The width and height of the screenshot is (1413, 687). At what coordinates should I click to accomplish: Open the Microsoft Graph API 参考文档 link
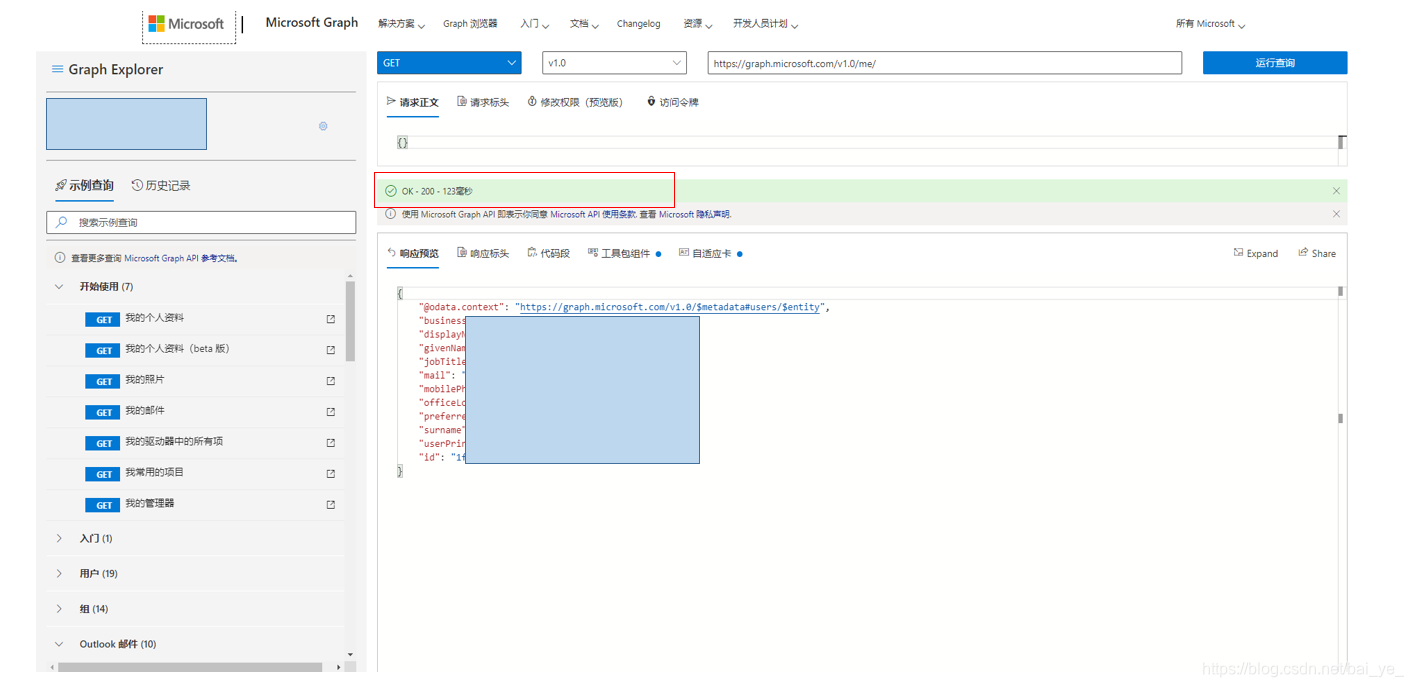pos(181,258)
